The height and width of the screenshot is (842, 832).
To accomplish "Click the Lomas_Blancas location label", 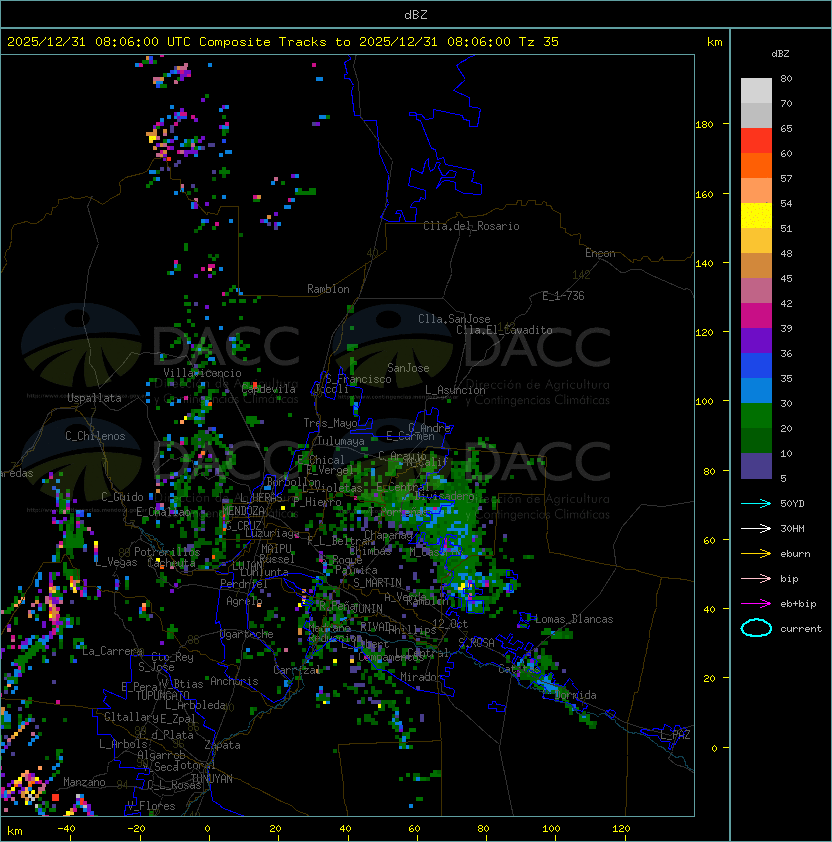I will (574, 619).
